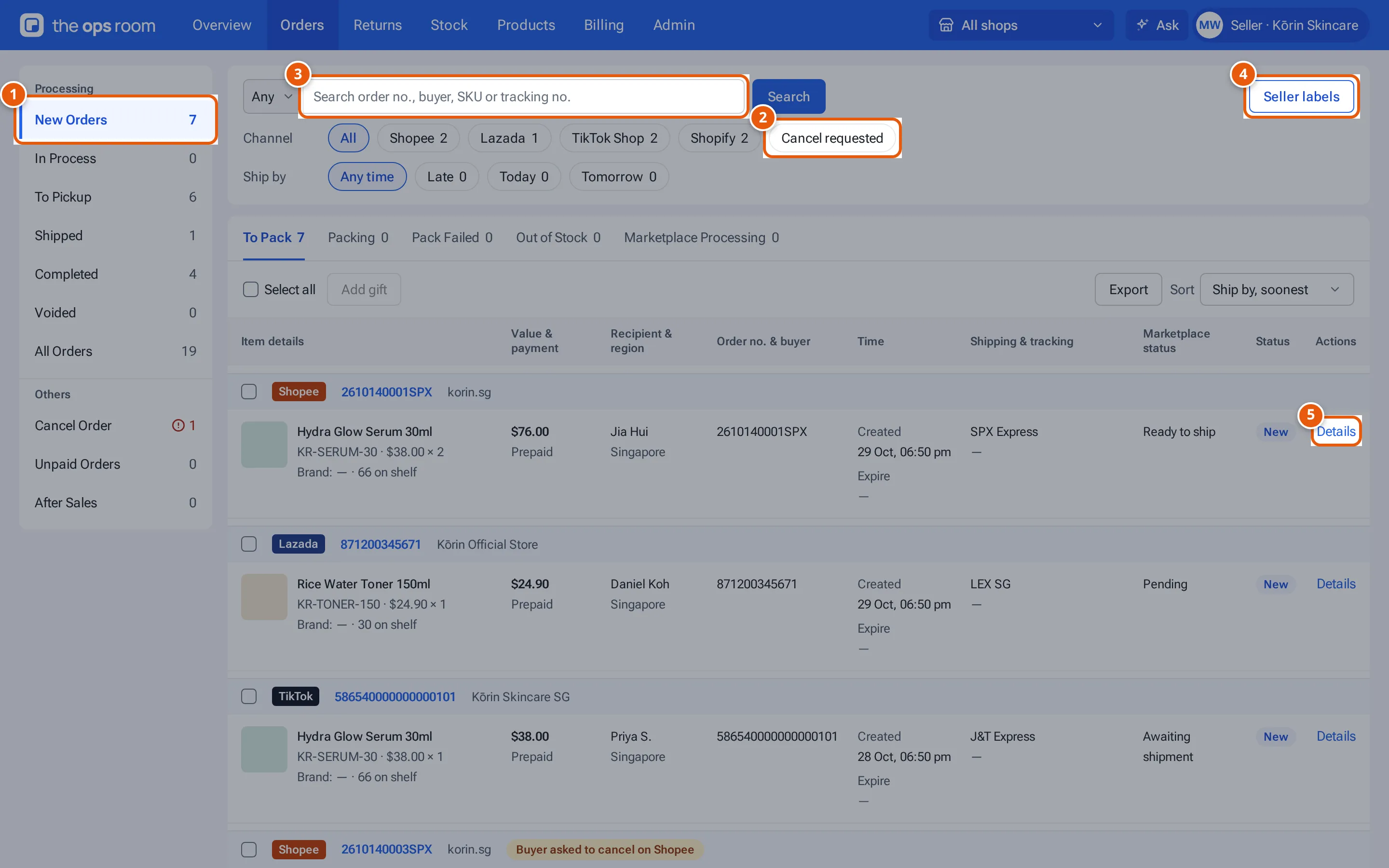Switch to the Packing tab
This screenshot has height=868, width=1389.
tap(358, 238)
